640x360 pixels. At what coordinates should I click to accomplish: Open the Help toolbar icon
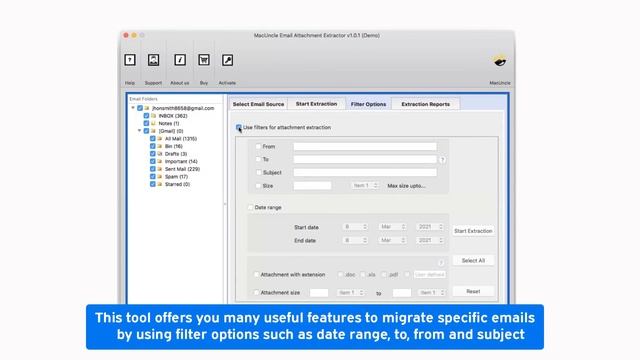(x=130, y=60)
